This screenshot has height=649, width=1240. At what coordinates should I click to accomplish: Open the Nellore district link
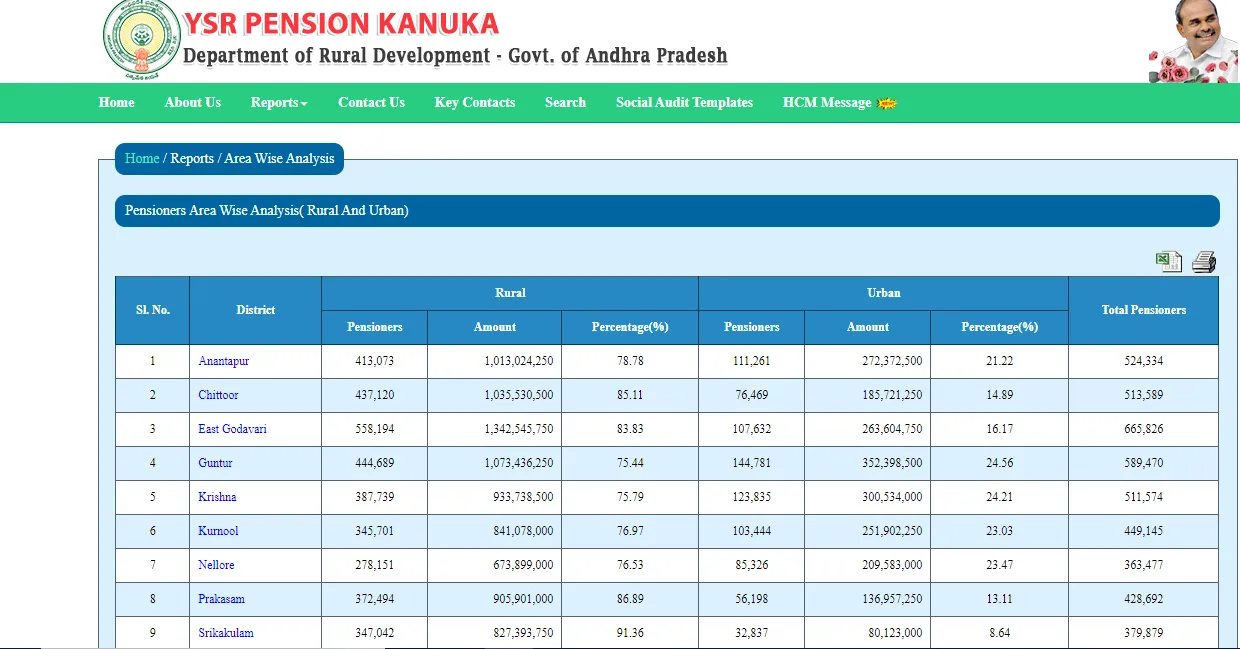tap(216, 565)
